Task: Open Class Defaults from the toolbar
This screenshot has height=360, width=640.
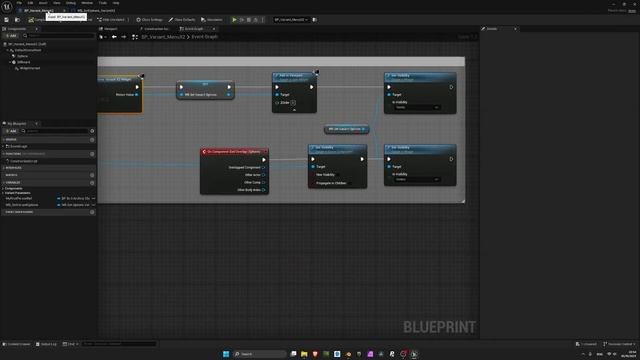Action: point(182,20)
